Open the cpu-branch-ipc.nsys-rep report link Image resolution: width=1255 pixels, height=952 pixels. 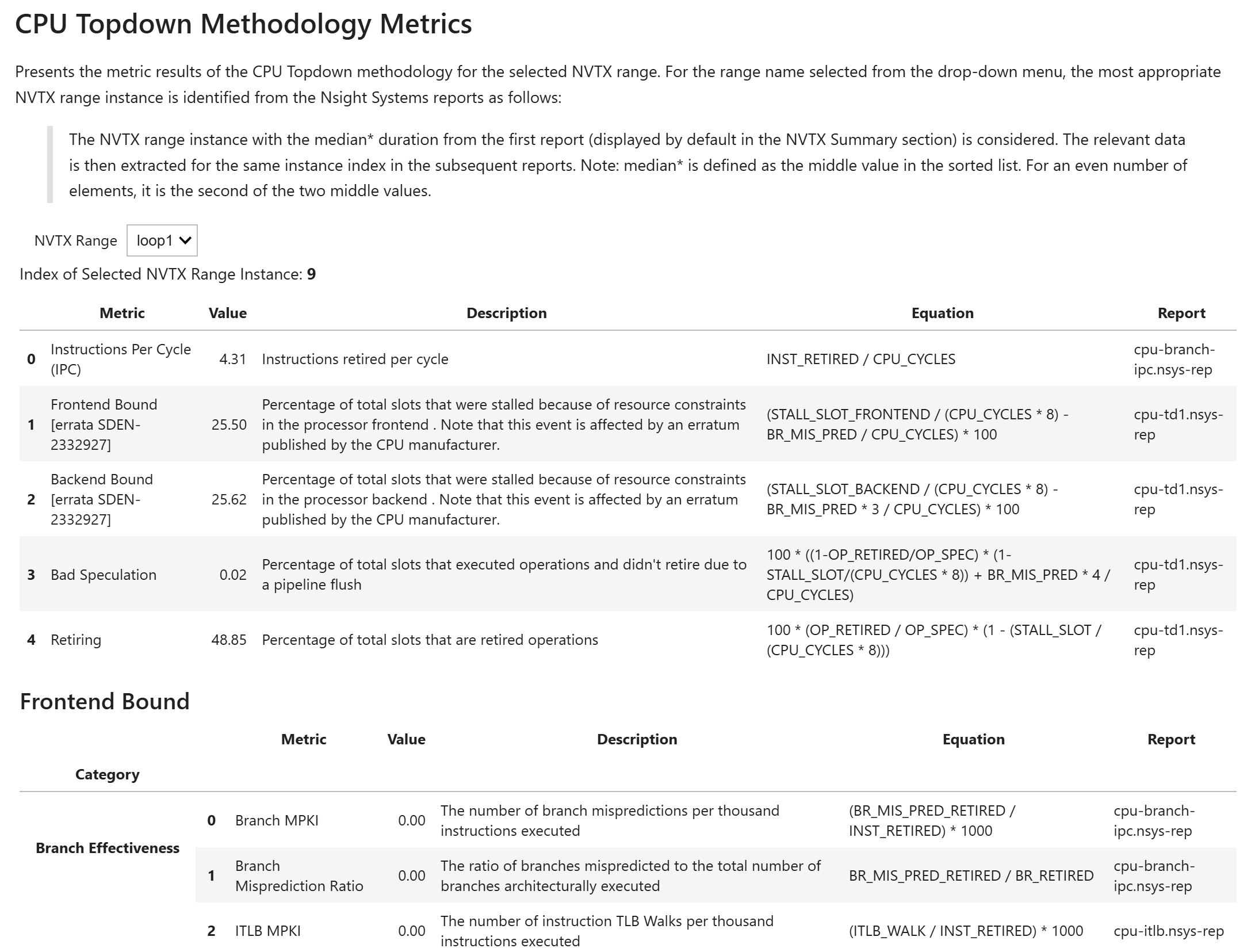[x=1177, y=358]
